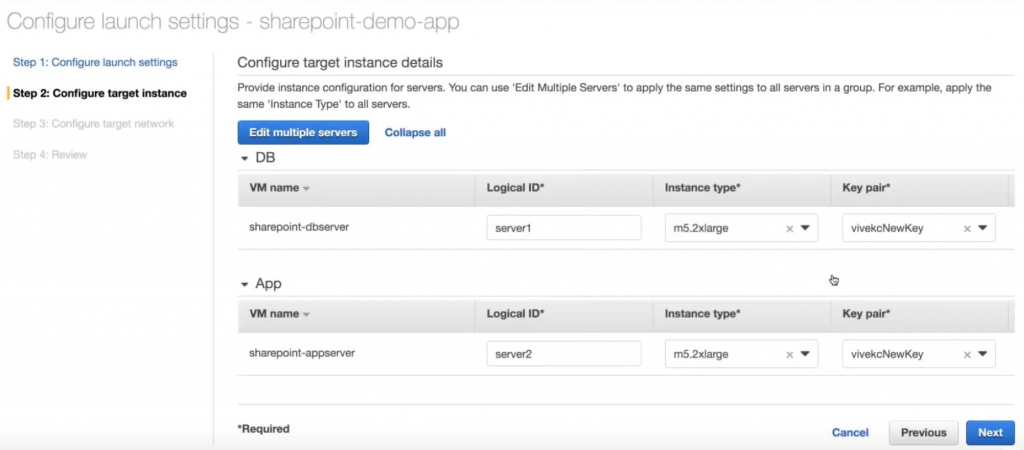
Task: Open the key pair dropdown for sharepoint-dbserver
Action: point(983,228)
